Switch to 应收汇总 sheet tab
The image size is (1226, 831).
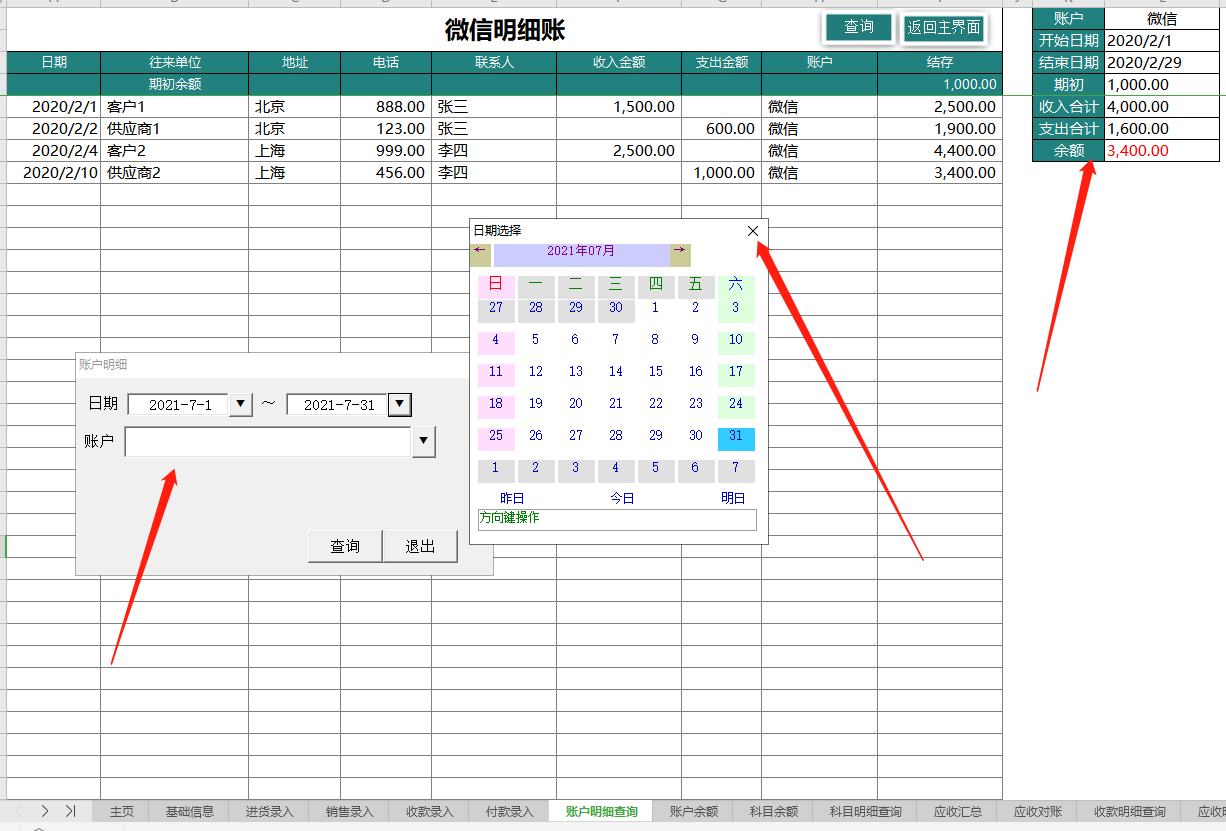958,811
